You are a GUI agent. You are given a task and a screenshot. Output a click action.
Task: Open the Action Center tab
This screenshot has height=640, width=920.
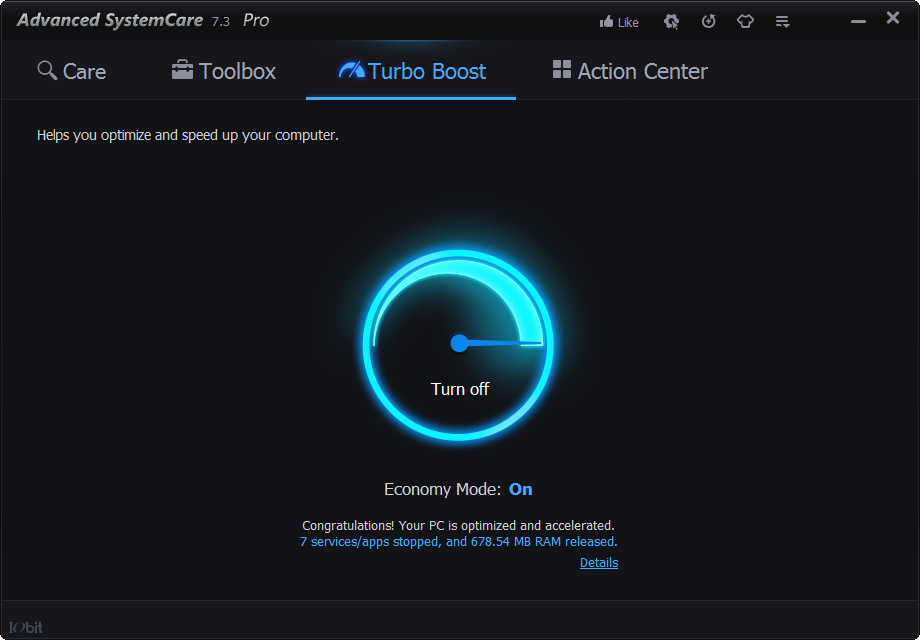pyautogui.click(x=630, y=71)
